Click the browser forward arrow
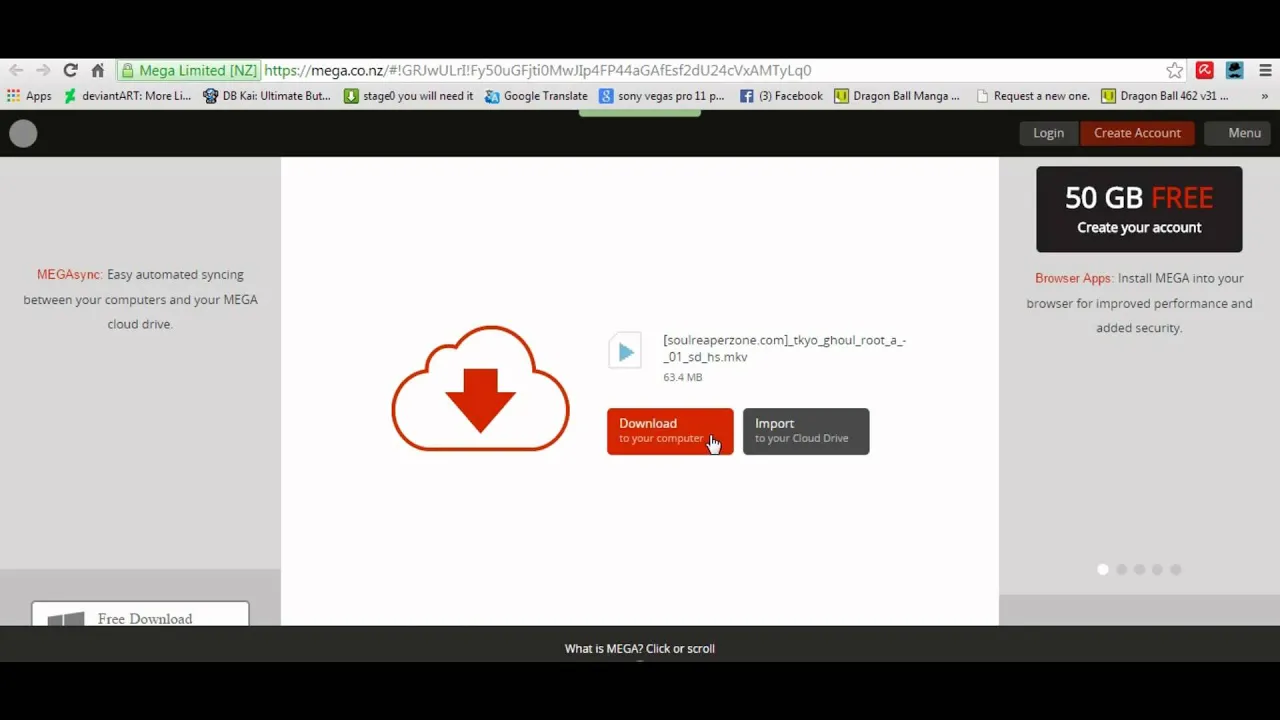 [x=43, y=70]
